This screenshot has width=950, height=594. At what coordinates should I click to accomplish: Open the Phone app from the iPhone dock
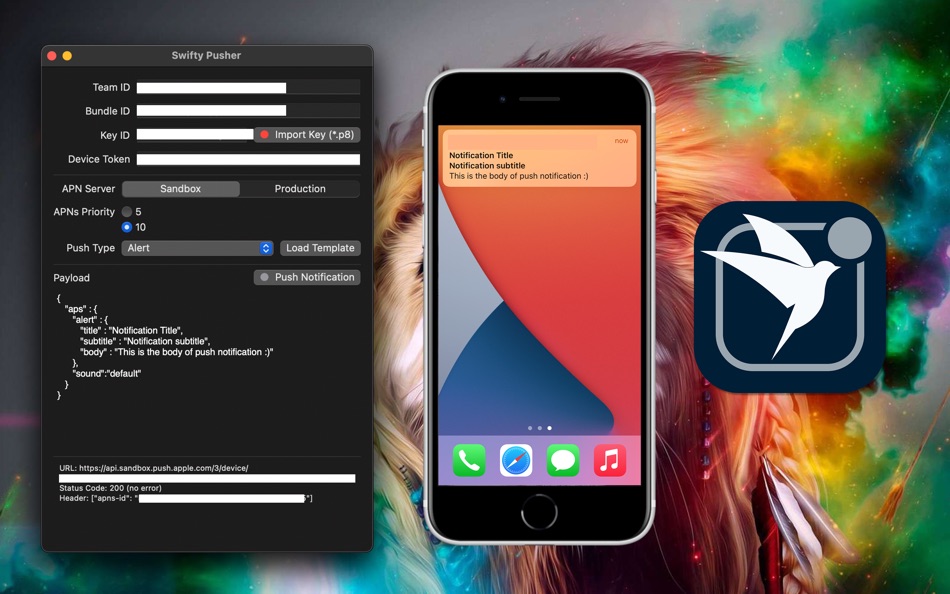tap(469, 461)
